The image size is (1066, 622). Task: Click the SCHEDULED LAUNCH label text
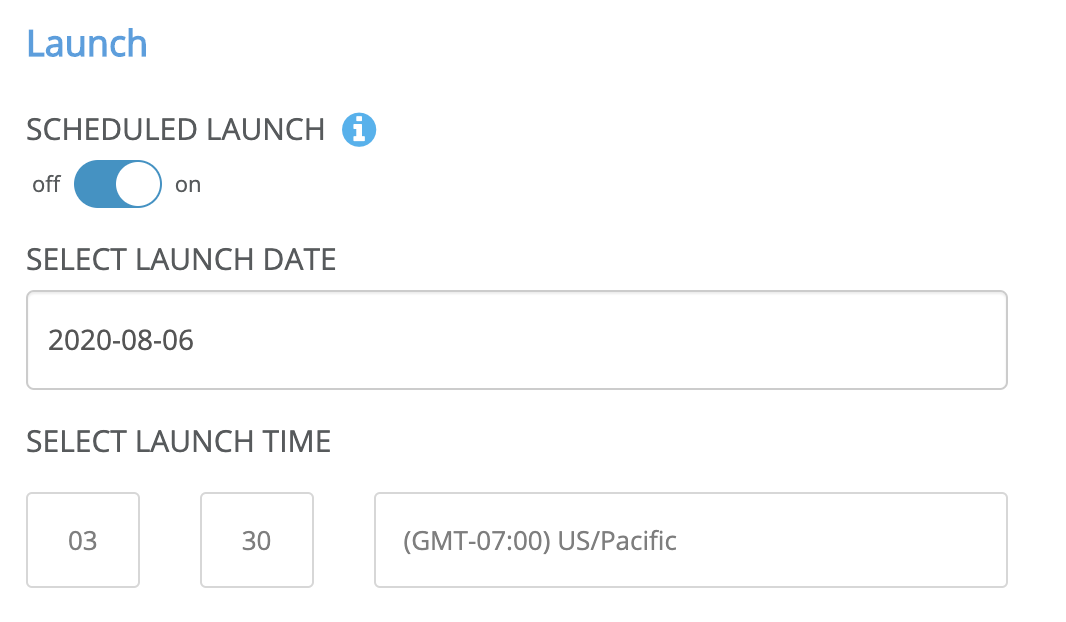(x=176, y=130)
